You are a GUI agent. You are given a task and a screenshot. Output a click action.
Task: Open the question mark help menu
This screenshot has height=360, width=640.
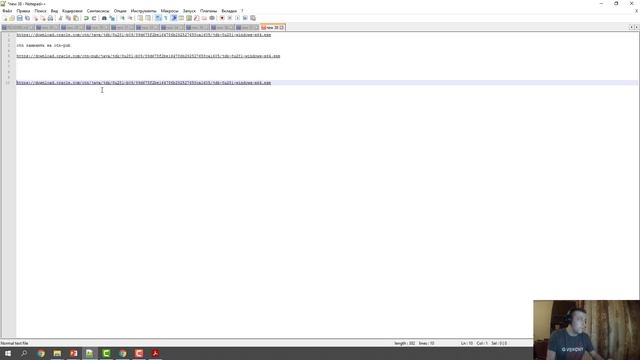coord(242,11)
